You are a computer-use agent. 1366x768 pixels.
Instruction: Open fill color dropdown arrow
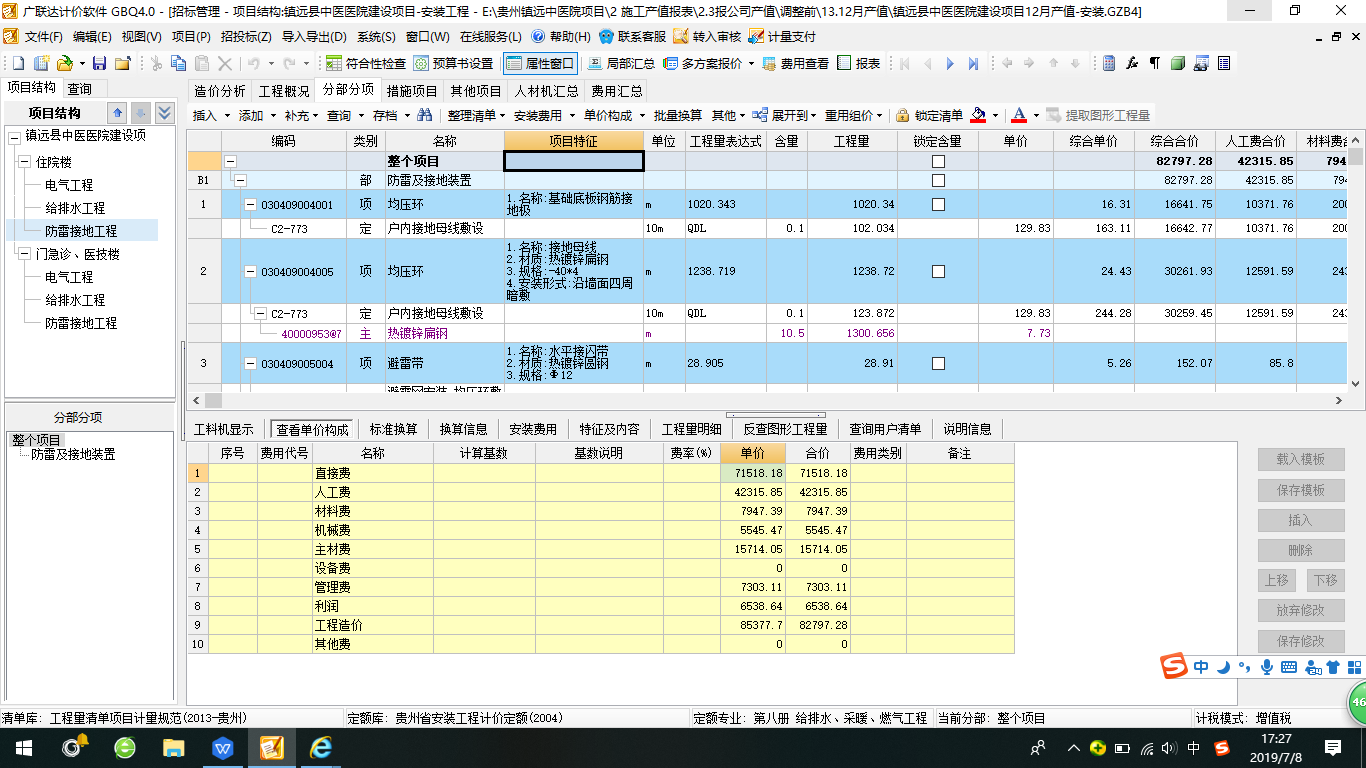click(x=996, y=116)
